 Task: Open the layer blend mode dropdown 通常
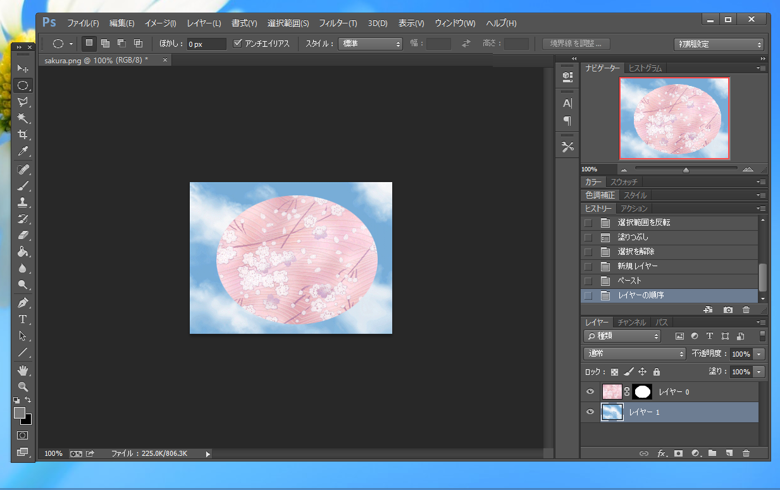click(x=635, y=354)
